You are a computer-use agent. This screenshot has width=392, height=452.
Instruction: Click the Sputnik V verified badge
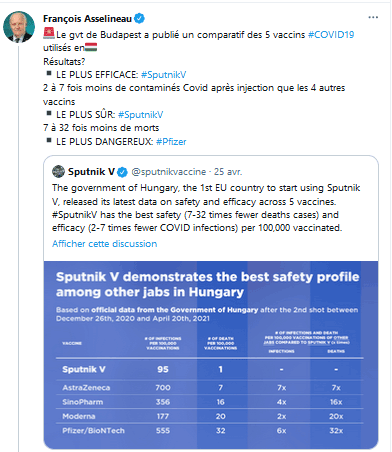122,172
